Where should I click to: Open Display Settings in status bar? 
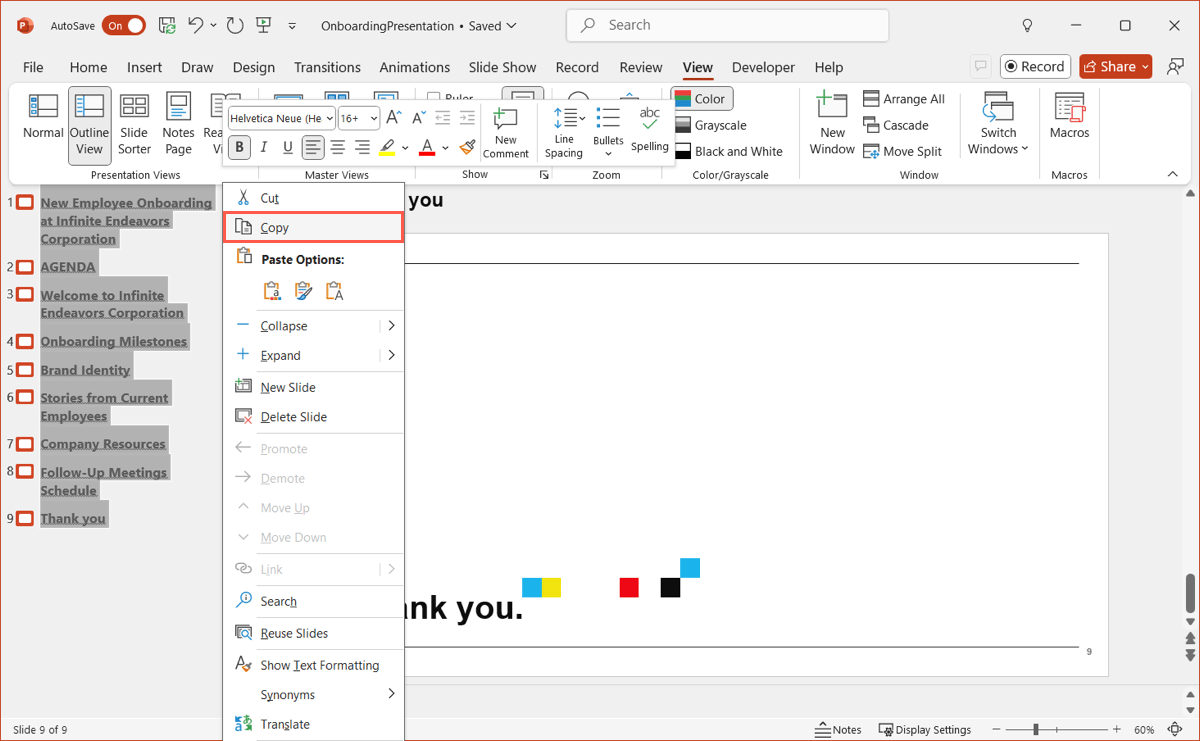[925, 729]
